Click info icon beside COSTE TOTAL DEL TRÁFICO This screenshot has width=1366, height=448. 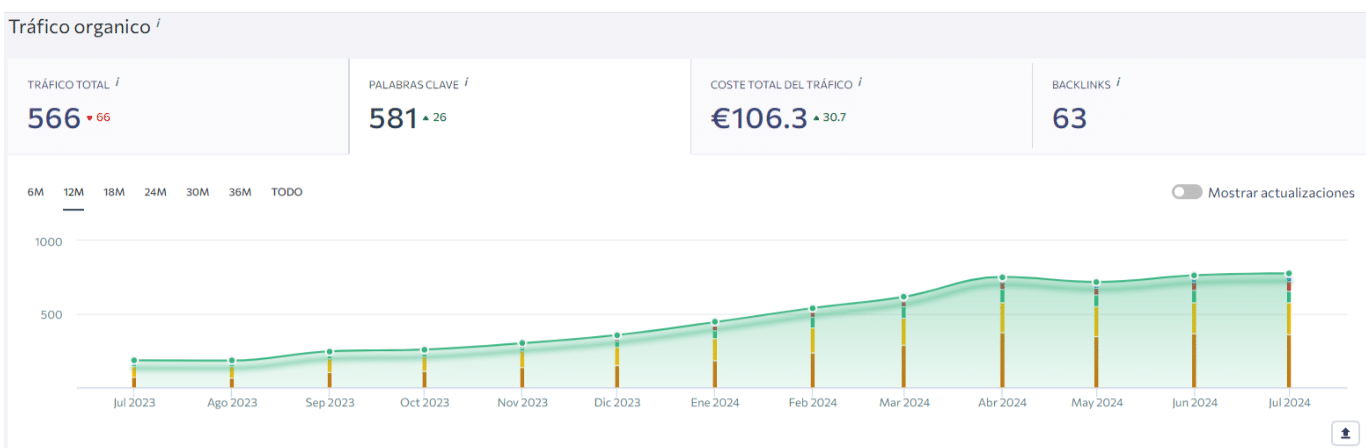click(x=860, y=82)
